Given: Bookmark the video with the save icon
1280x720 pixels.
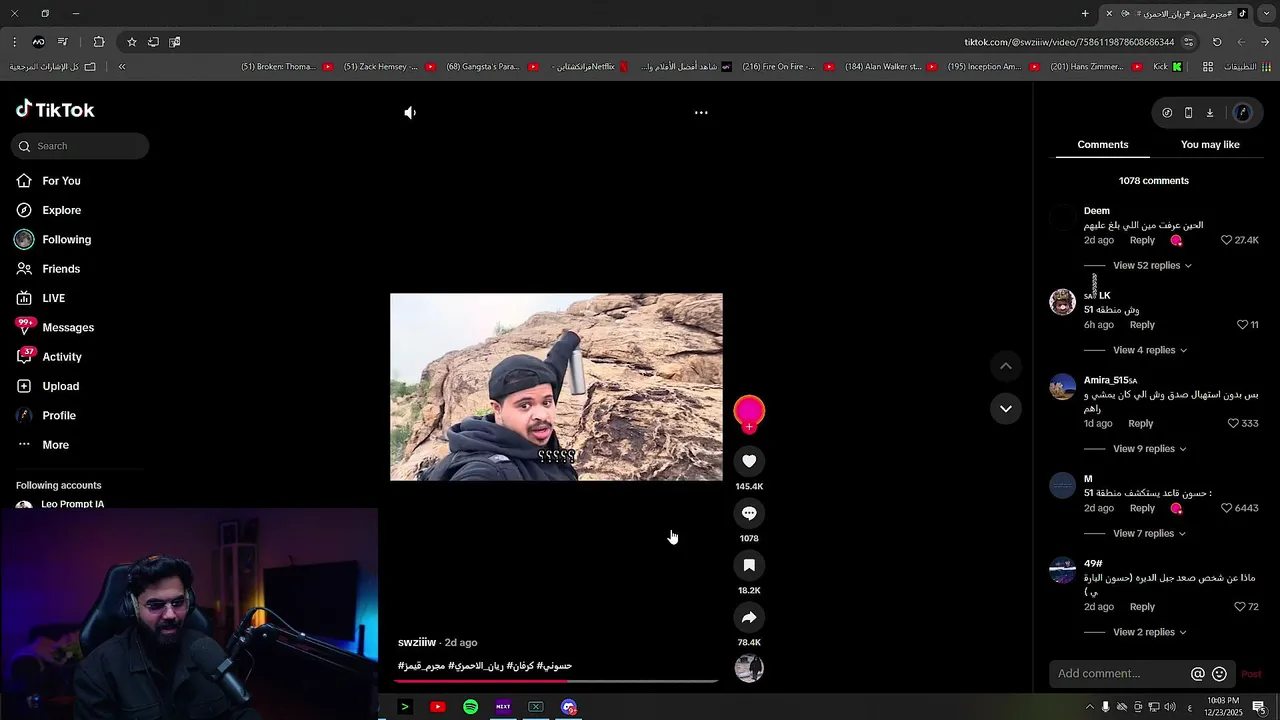Looking at the screenshot, I should coord(749,565).
